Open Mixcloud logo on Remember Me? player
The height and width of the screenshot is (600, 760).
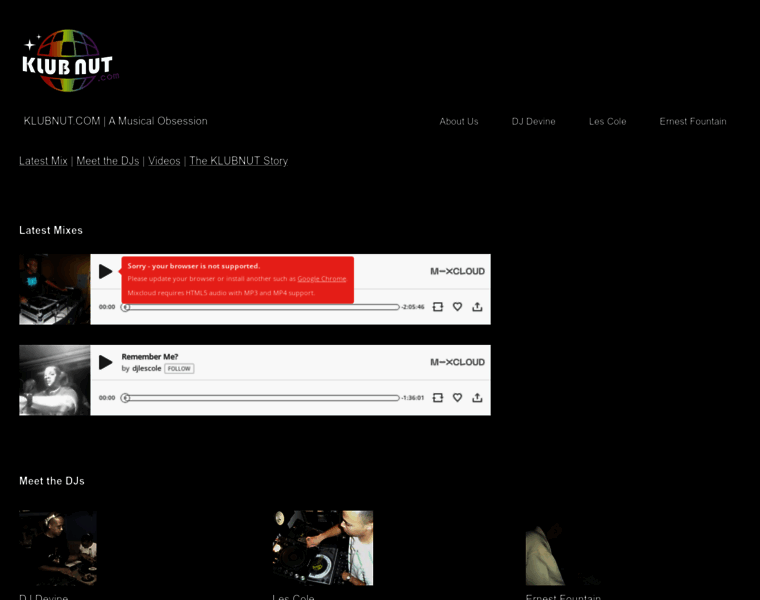point(457,362)
